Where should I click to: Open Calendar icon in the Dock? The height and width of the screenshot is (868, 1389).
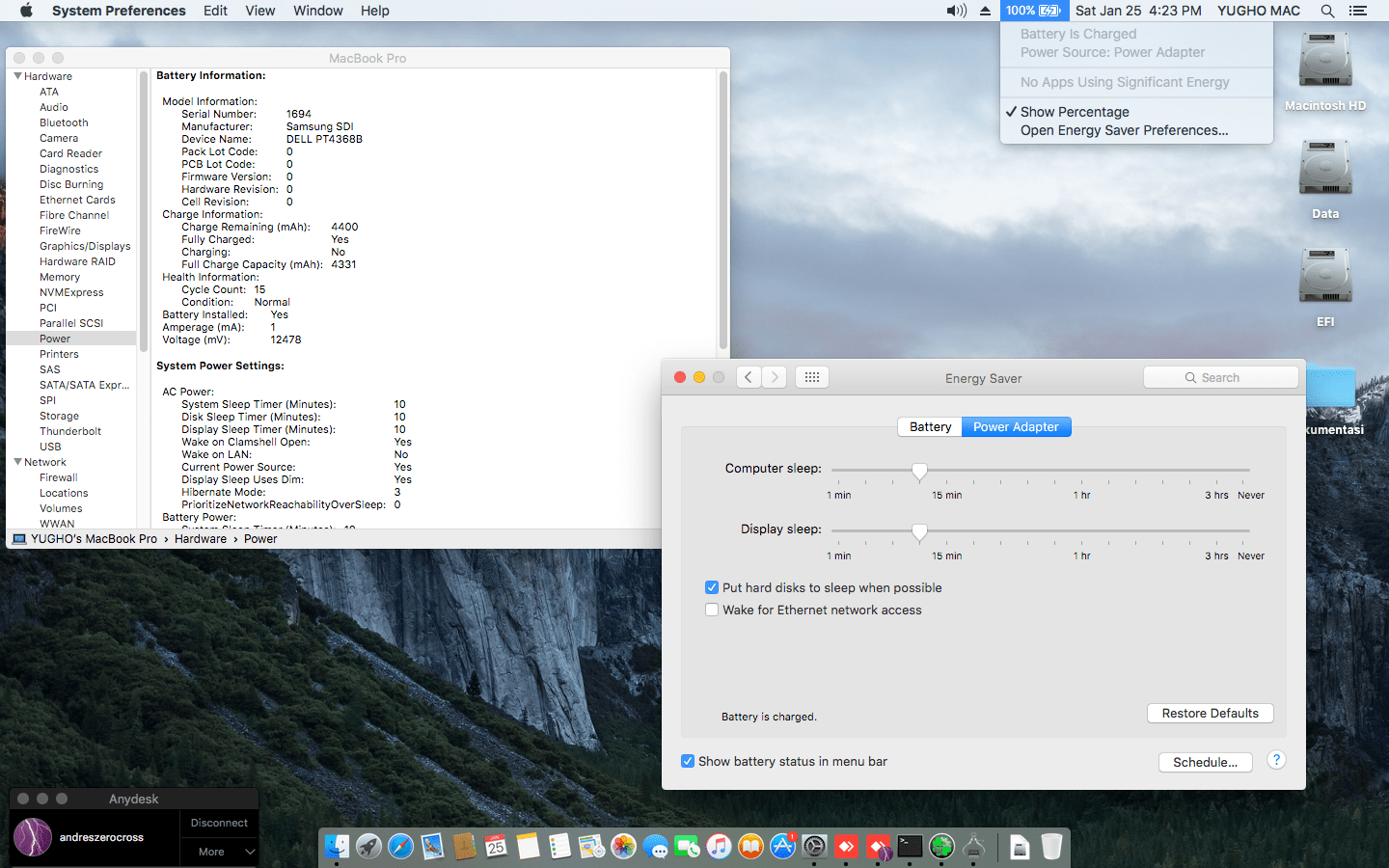(496, 846)
